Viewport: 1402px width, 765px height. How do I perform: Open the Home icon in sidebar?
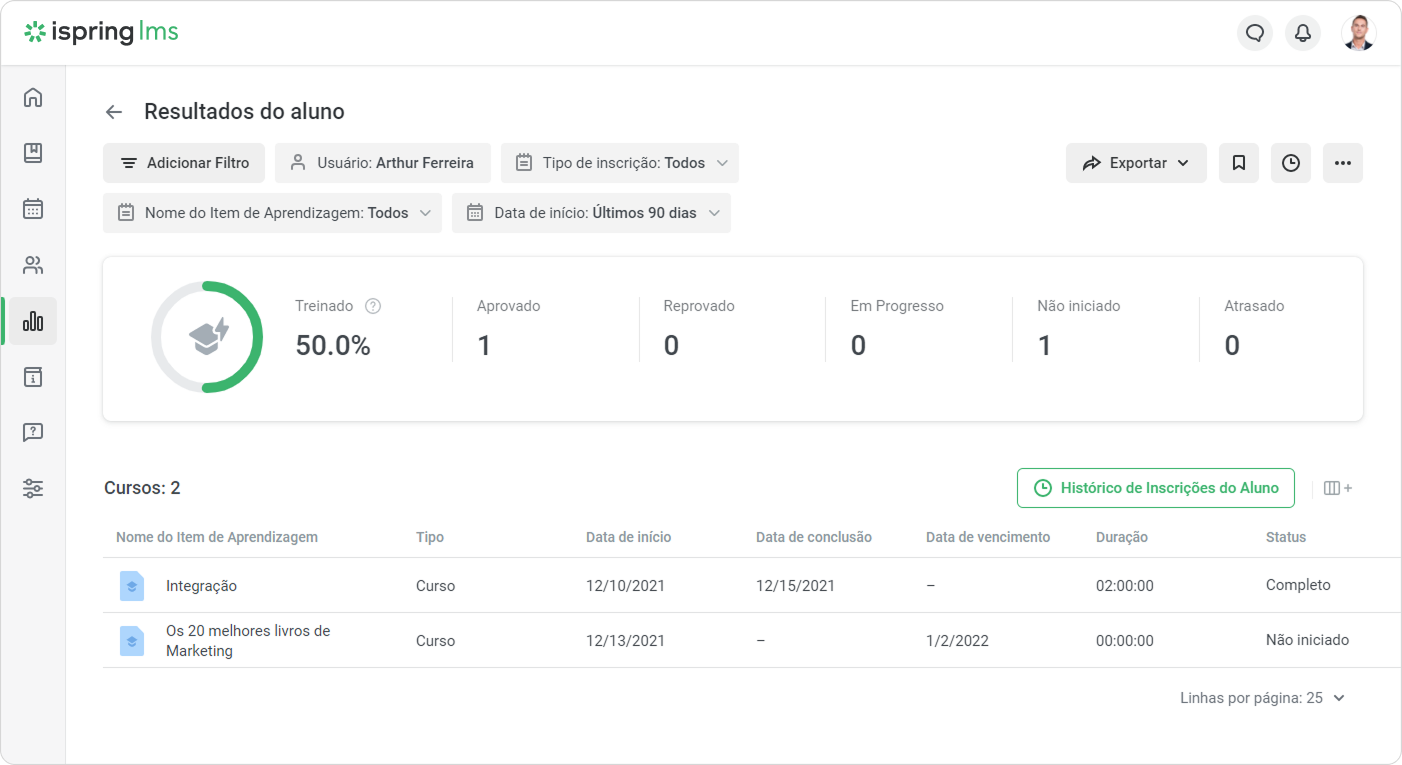pos(33,97)
